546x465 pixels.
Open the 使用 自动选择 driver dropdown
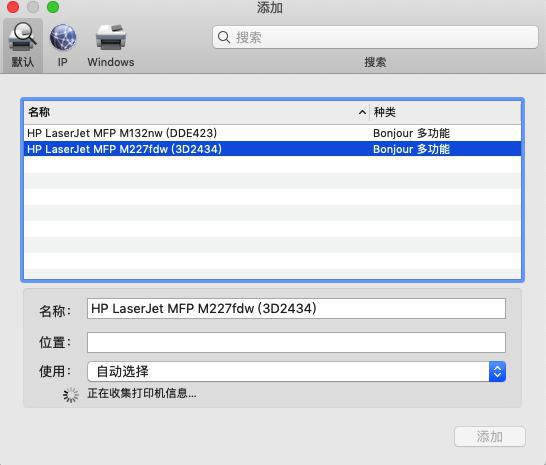(x=296, y=372)
